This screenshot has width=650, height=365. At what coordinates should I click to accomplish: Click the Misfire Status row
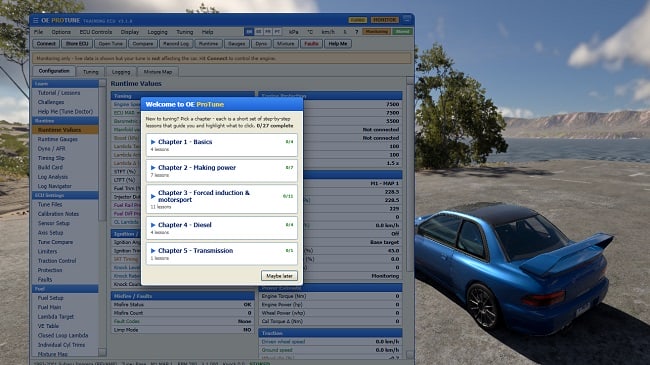coord(183,304)
